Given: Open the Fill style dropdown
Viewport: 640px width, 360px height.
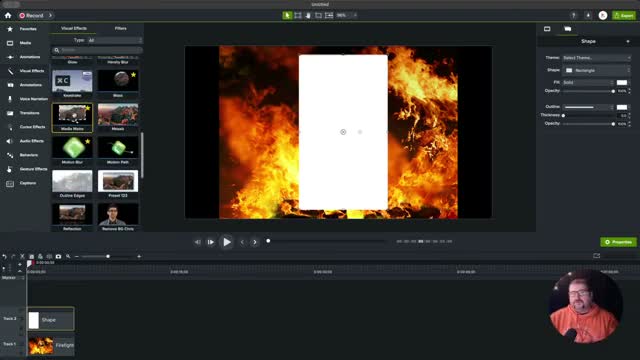Looking at the screenshot, I should tap(588, 82).
